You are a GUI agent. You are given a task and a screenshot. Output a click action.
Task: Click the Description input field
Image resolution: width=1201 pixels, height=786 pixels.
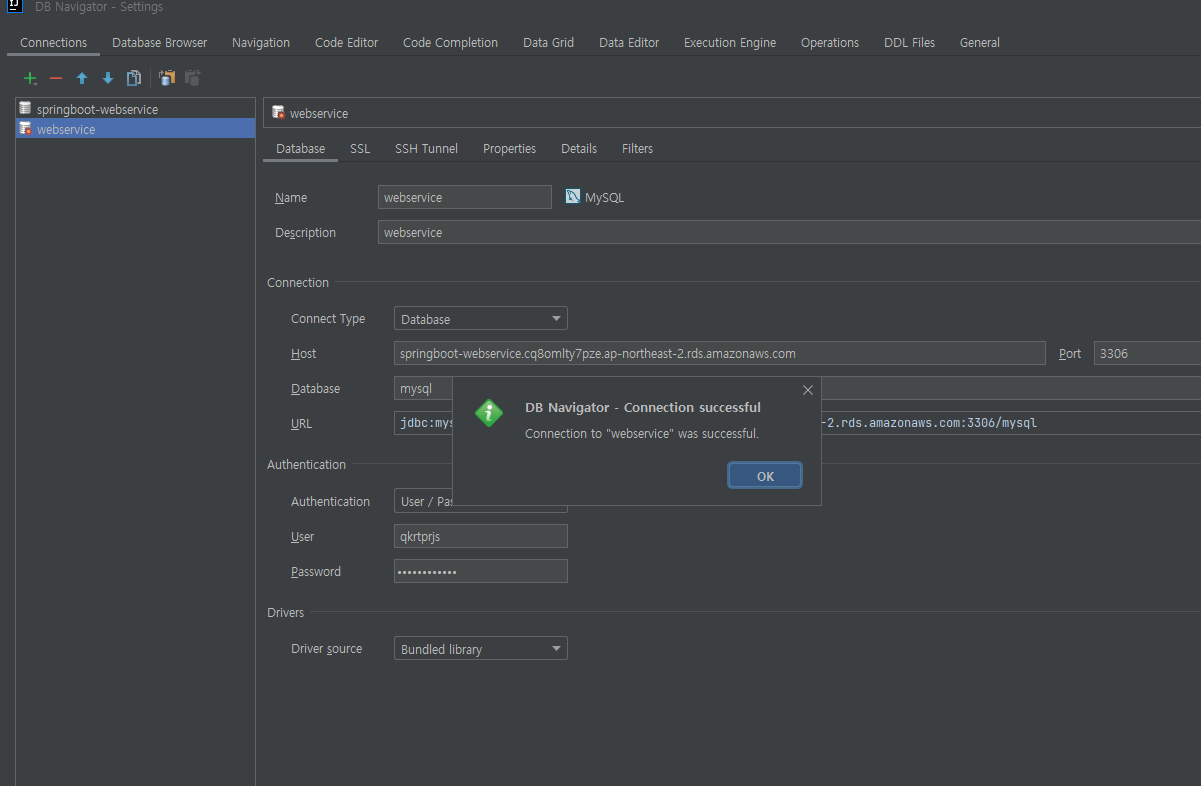[790, 232]
